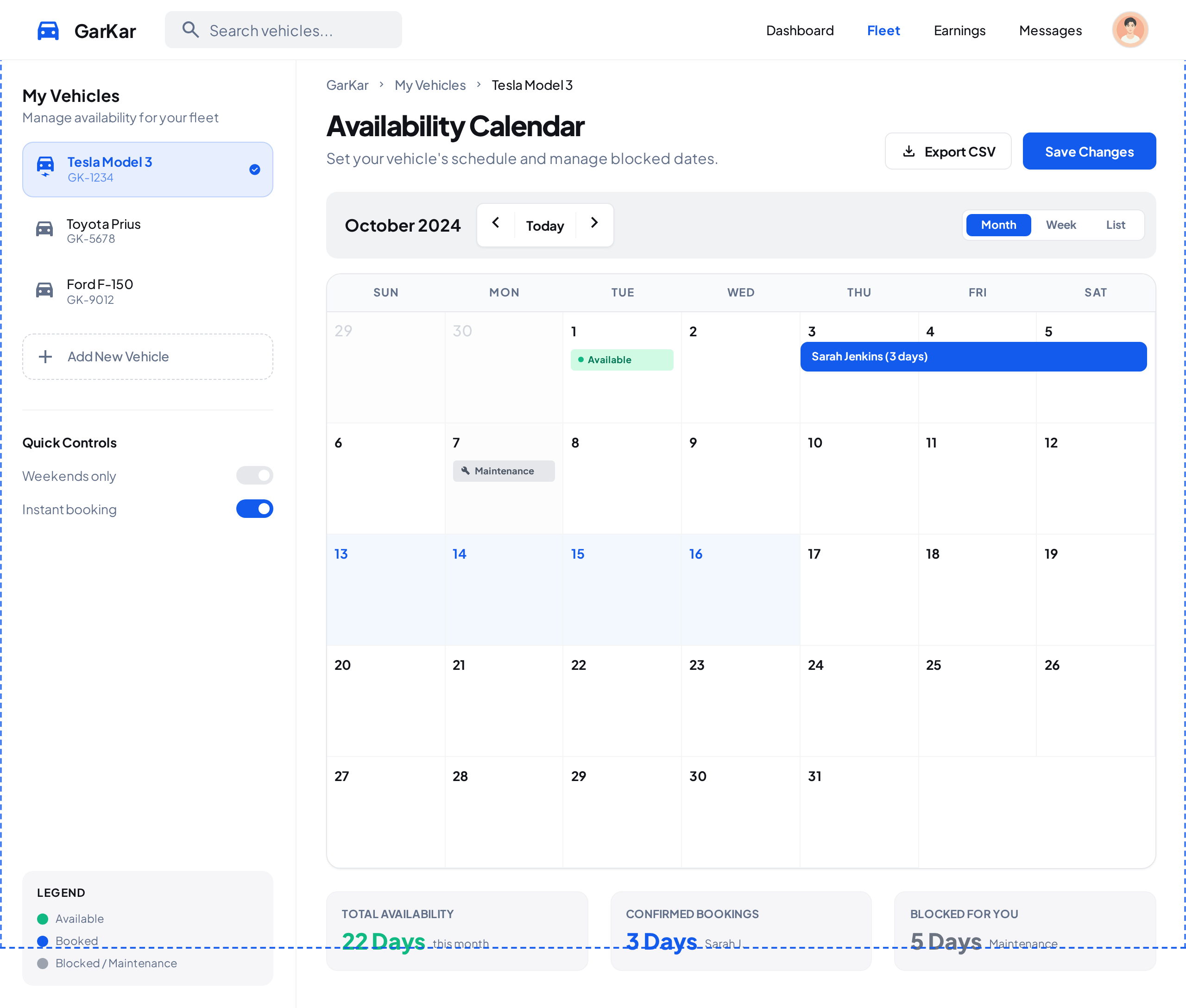The height and width of the screenshot is (1008, 1186).
Task: Click the download icon on Export CSV
Action: tap(908, 151)
